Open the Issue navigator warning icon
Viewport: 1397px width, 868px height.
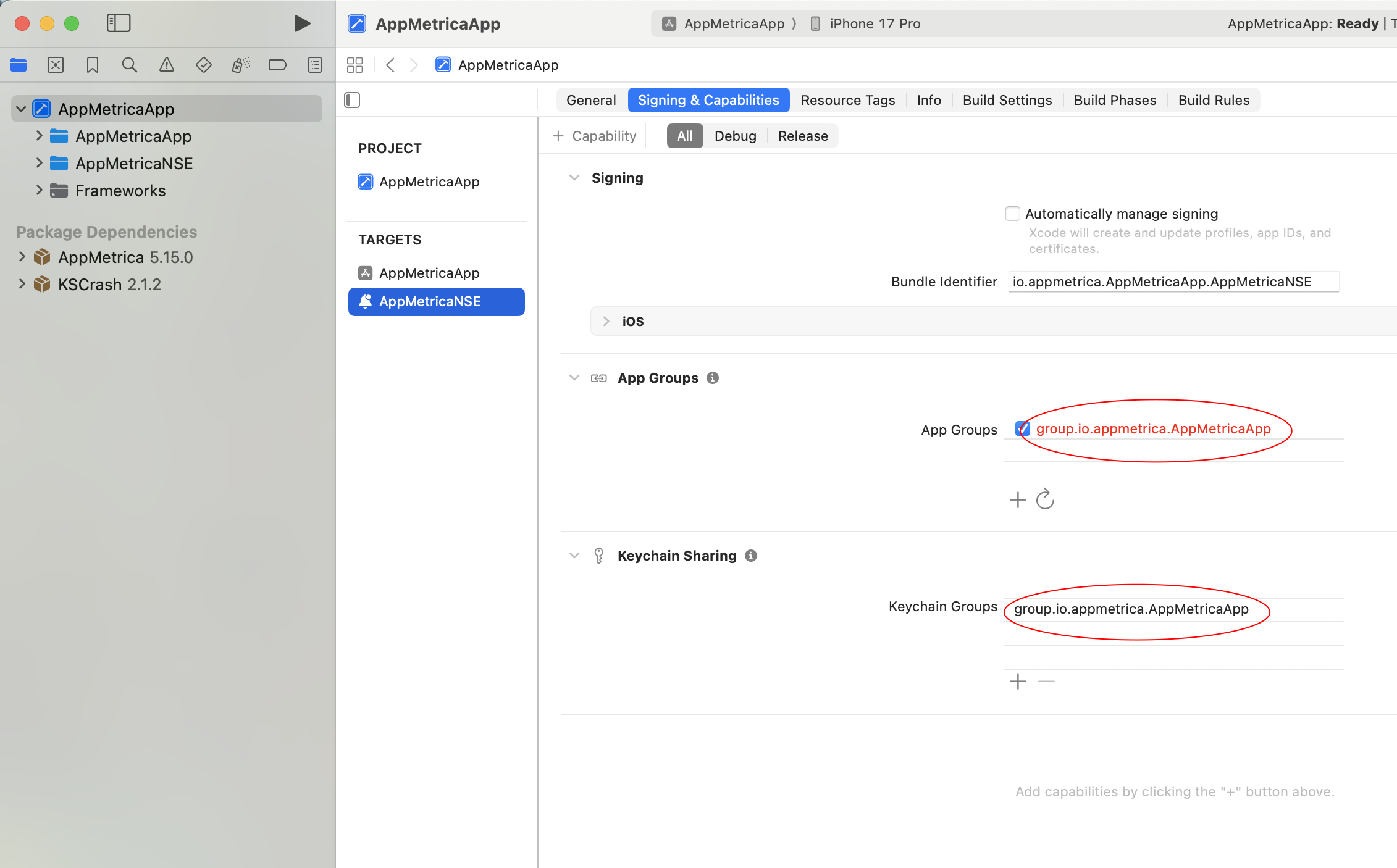pyautogui.click(x=167, y=65)
